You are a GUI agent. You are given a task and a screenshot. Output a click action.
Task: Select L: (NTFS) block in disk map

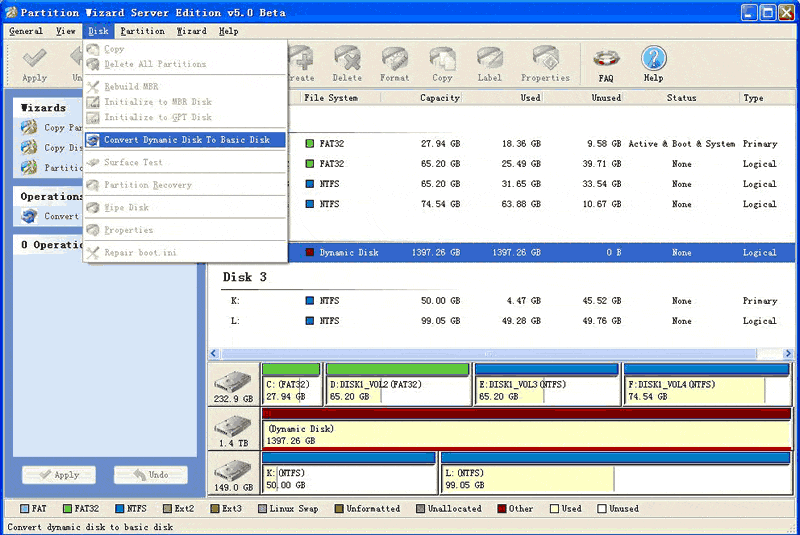pyautogui.click(x=616, y=473)
